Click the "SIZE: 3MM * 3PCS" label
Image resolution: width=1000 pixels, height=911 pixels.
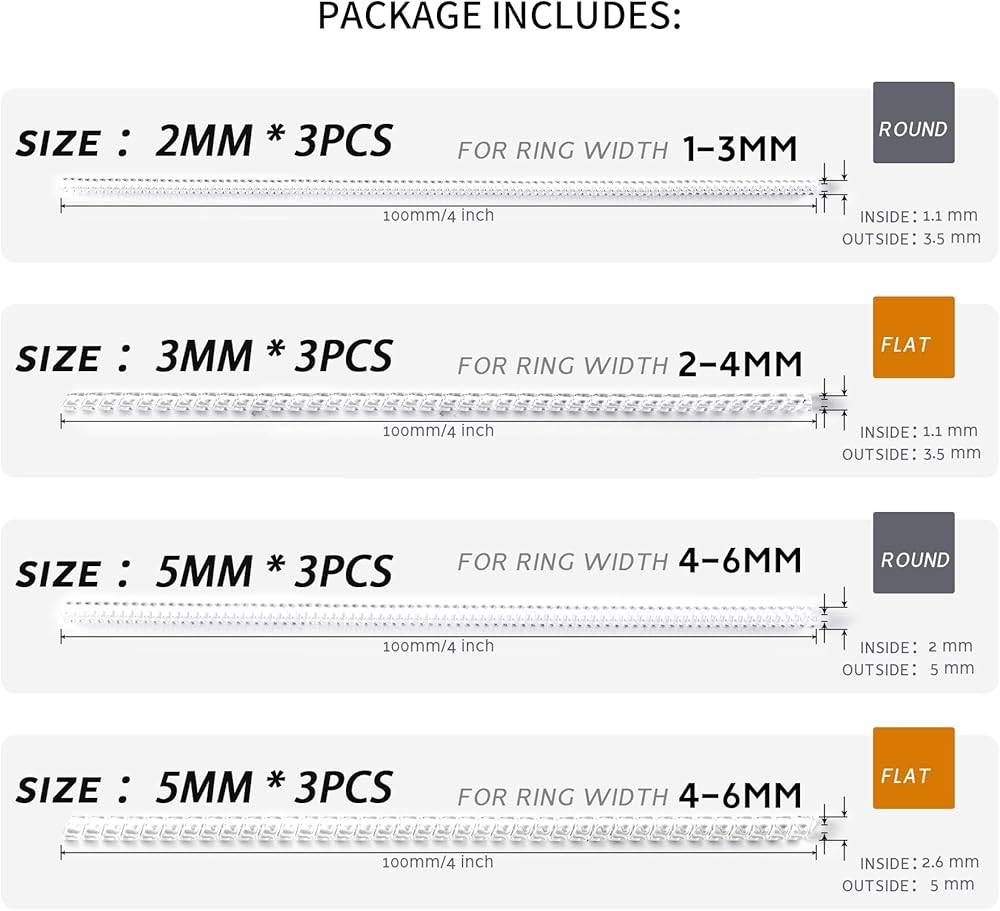coord(204,357)
